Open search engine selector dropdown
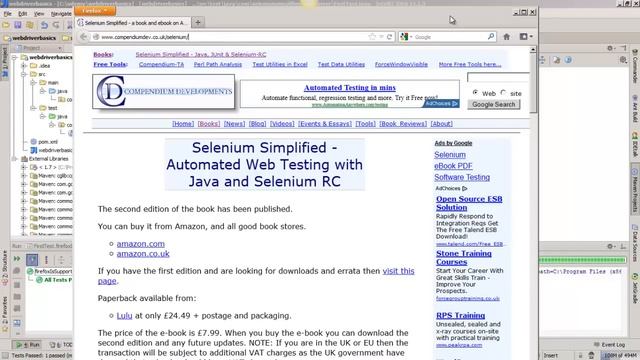This screenshot has height=360, width=640. pos(406,37)
